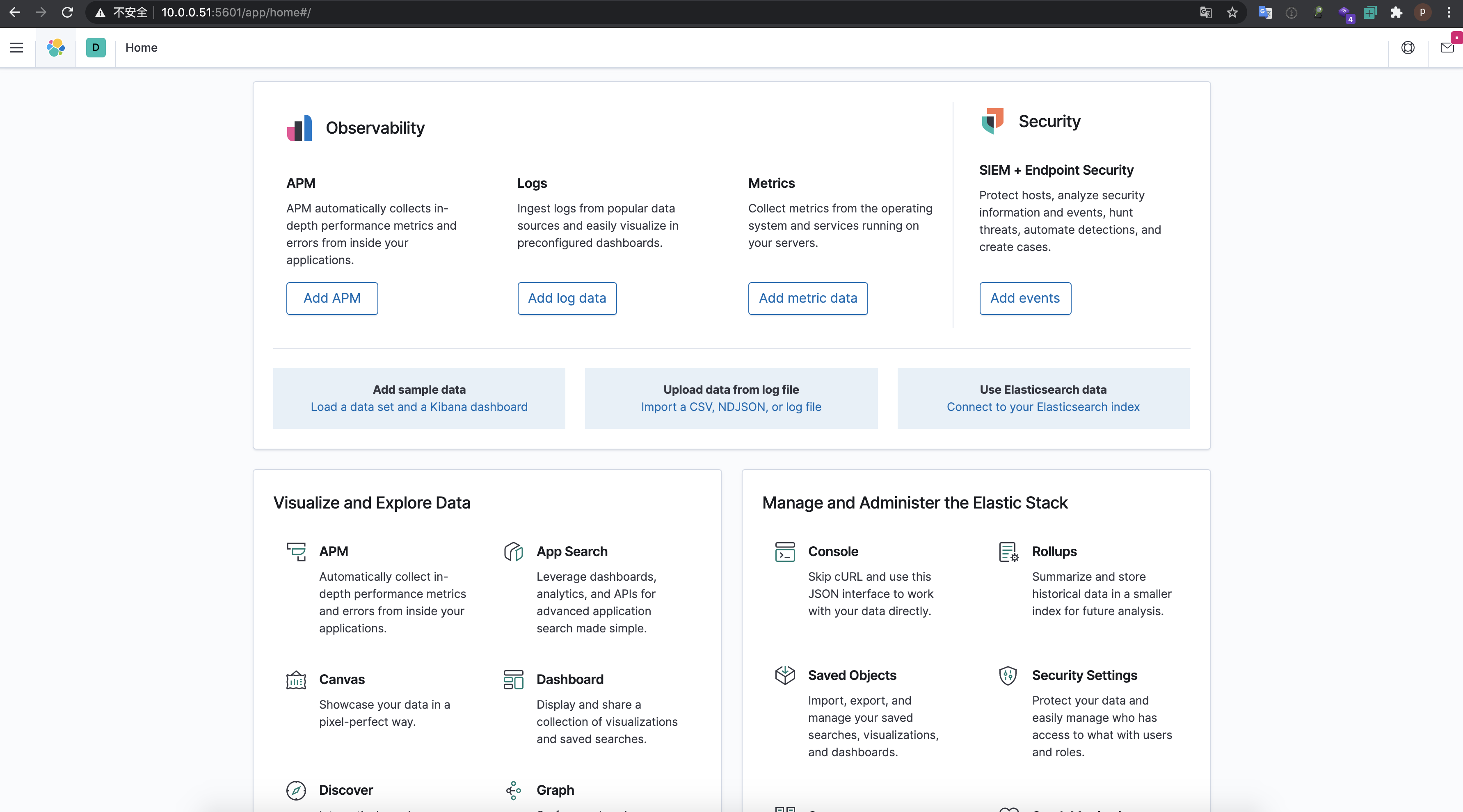Click the not-secure warning icon in address bar
The width and height of the screenshot is (1463, 812).
pos(100,12)
